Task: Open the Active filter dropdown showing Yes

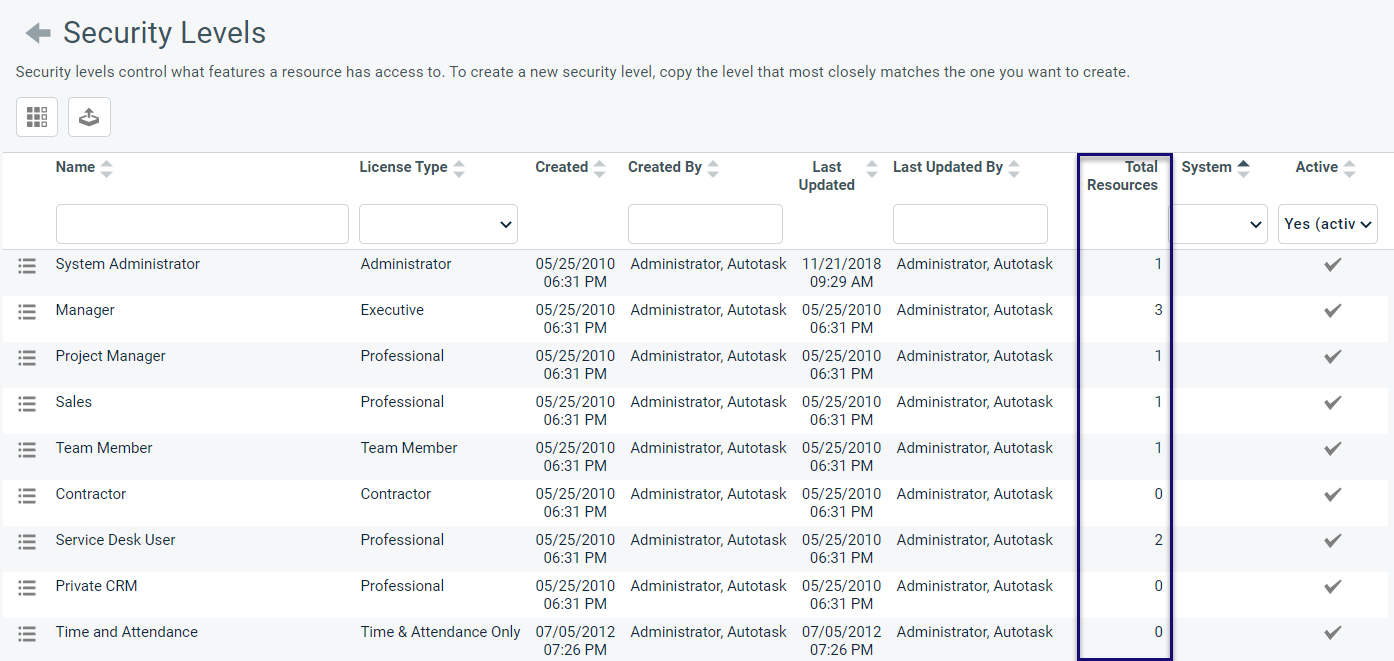Action: coord(1328,224)
